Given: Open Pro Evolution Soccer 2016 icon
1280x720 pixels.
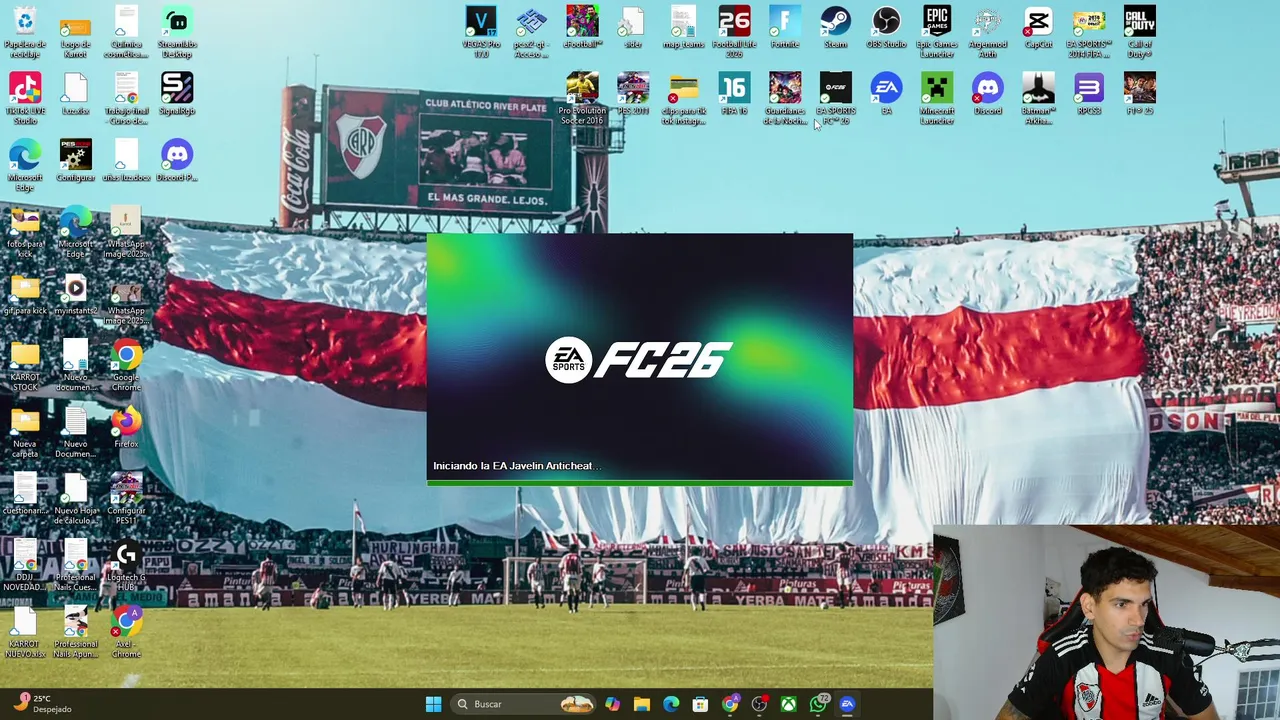Looking at the screenshot, I should pos(582,99).
